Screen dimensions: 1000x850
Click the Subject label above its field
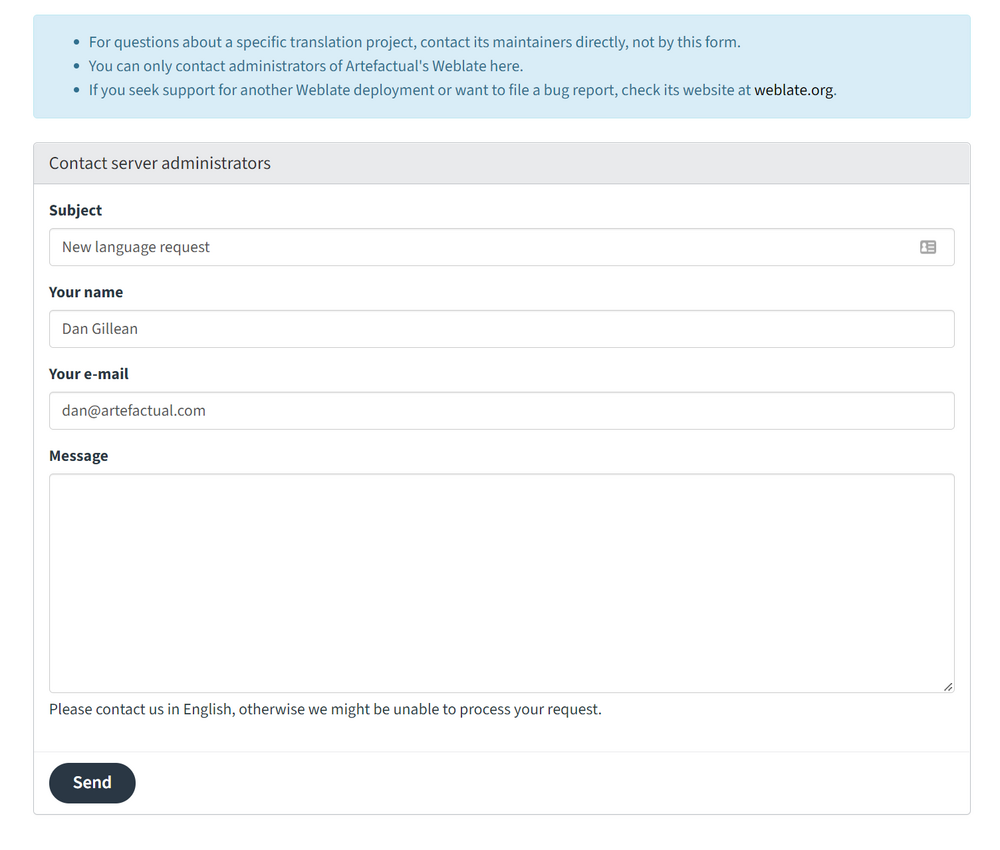point(75,210)
